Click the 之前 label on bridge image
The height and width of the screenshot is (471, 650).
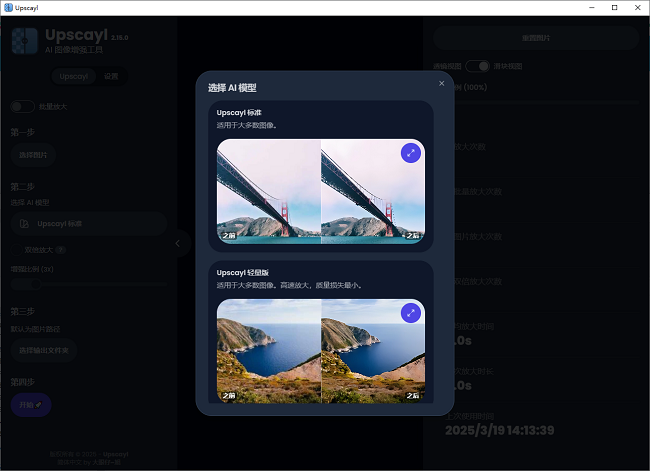pos(229,236)
